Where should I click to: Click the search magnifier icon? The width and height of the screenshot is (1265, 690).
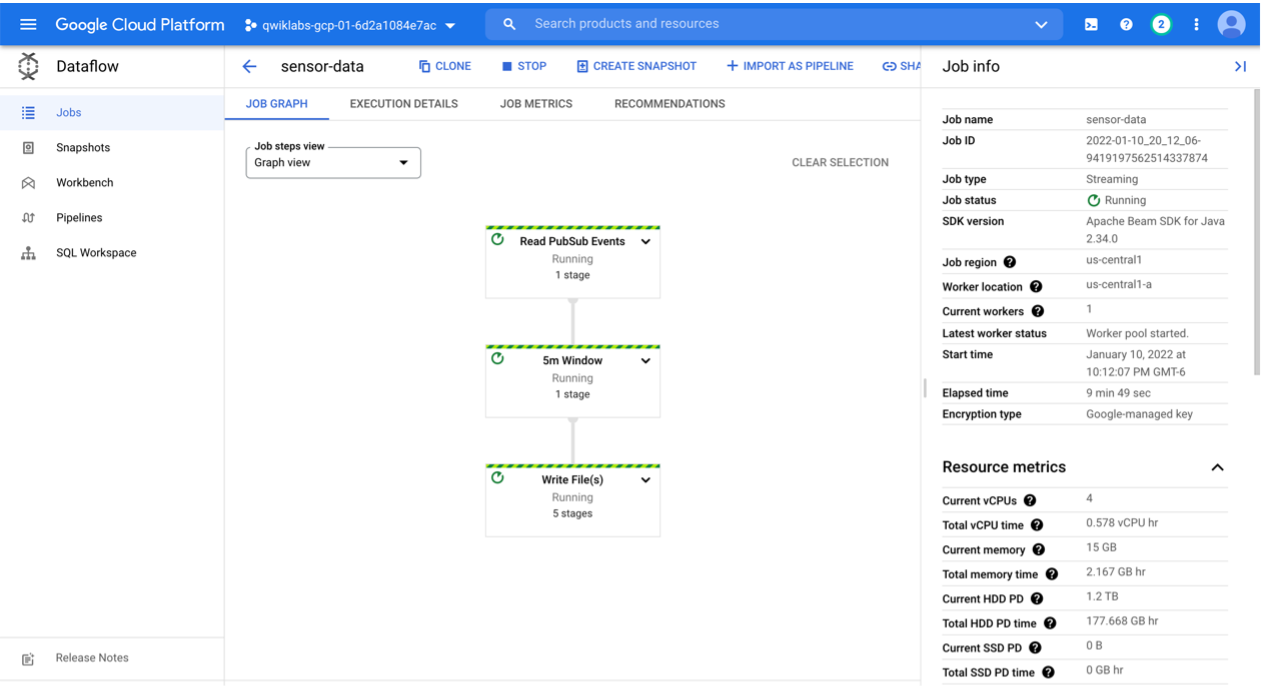(510, 24)
